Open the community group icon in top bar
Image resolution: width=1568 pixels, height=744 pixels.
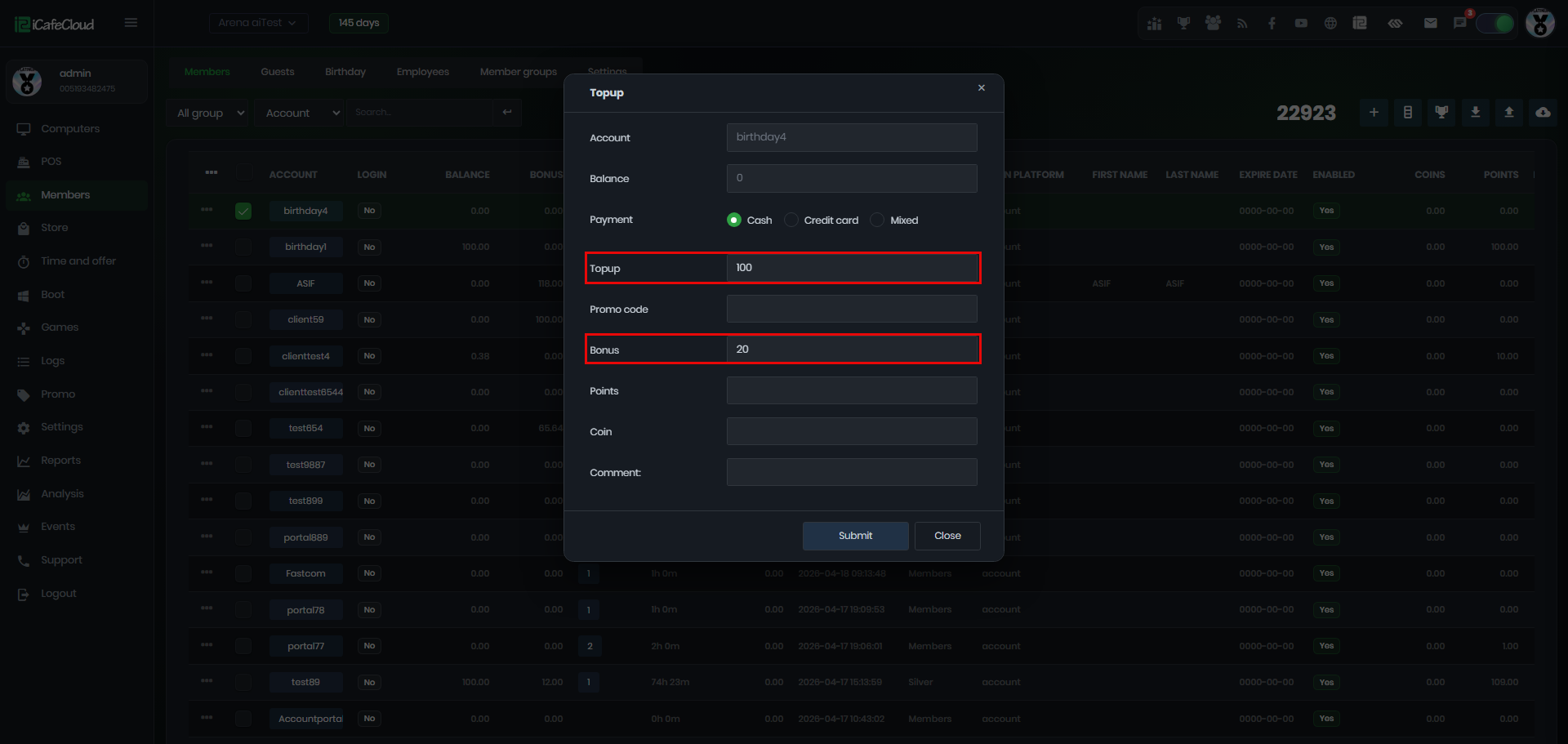[x=1213, y=23]
